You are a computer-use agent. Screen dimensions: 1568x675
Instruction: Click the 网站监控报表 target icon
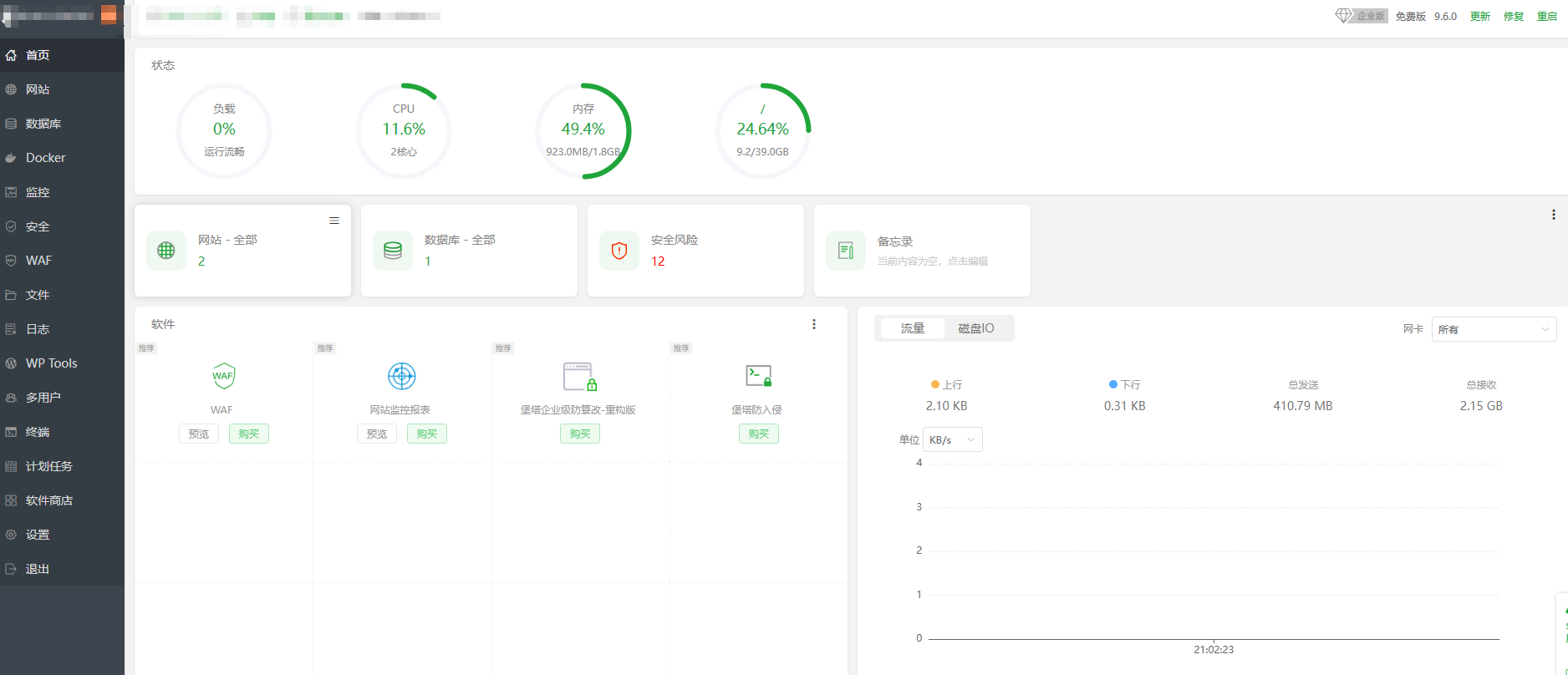(402, 376)
